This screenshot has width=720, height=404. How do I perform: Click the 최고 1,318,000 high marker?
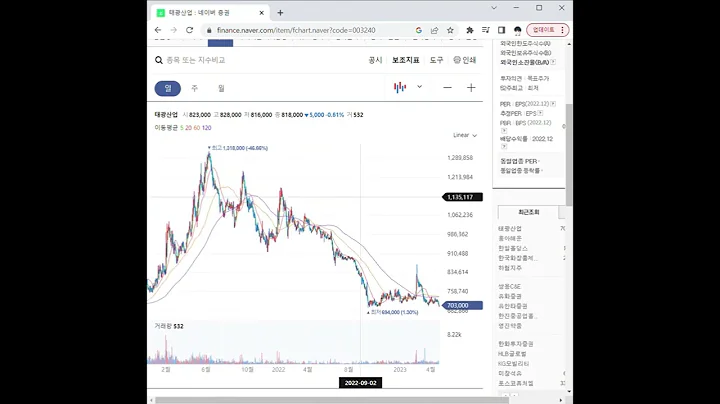(237, 148)
